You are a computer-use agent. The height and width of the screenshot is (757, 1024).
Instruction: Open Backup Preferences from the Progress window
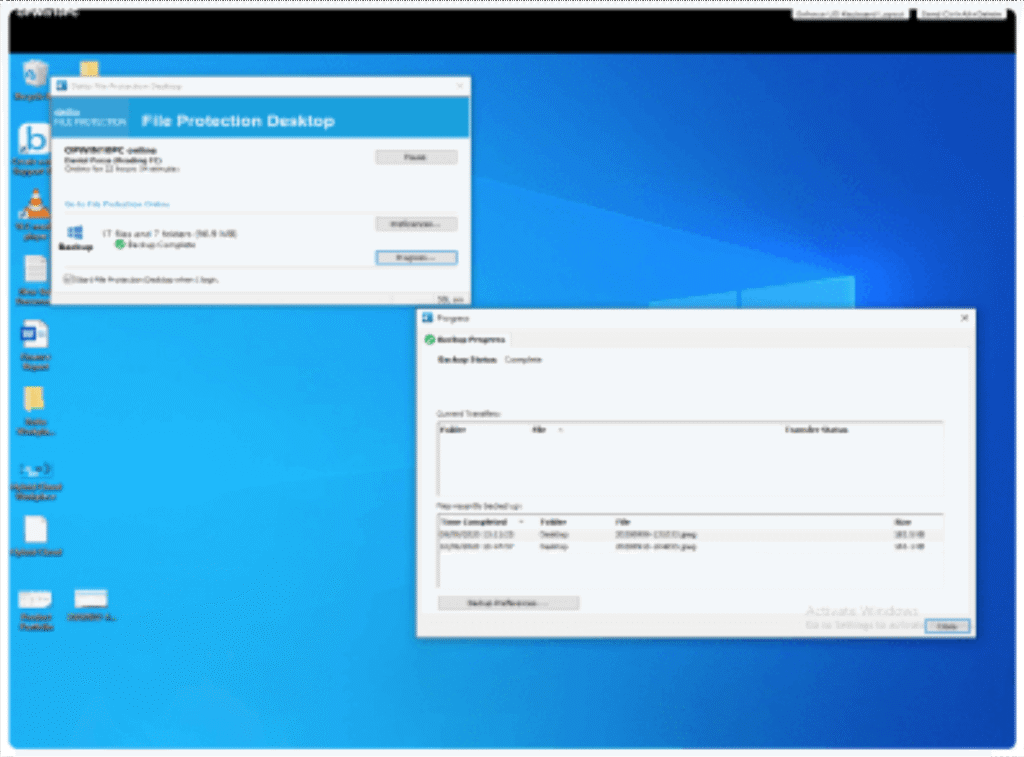point(508,603)
